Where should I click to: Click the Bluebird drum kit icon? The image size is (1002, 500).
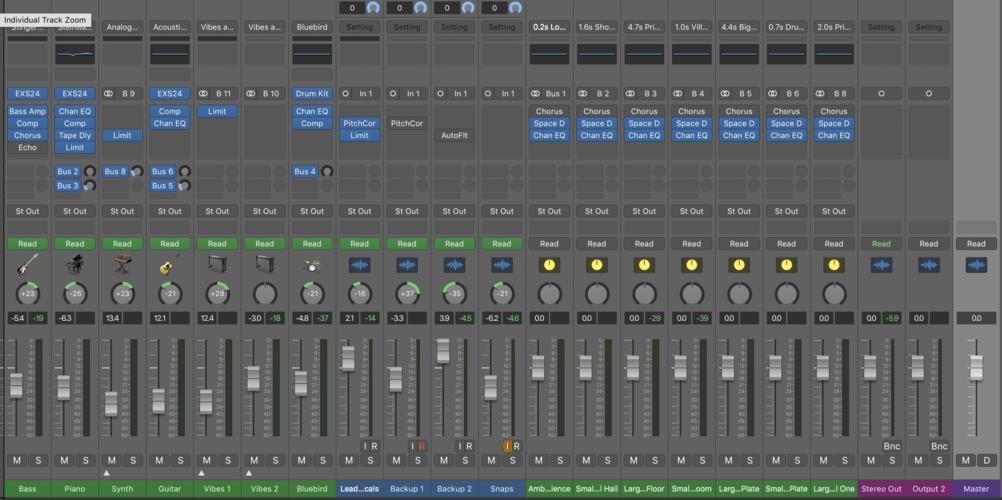pyautogui.click(x=312, y=265)
